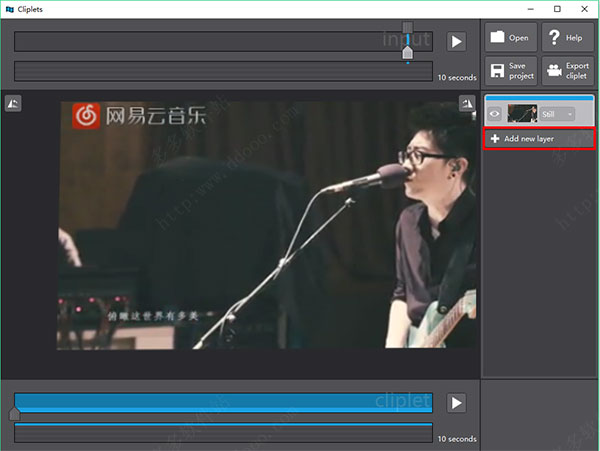Select the layer thumbnail of the singer
Image resolution: width=600 pixels, height=451 pixels.
(x=522, y=114)
